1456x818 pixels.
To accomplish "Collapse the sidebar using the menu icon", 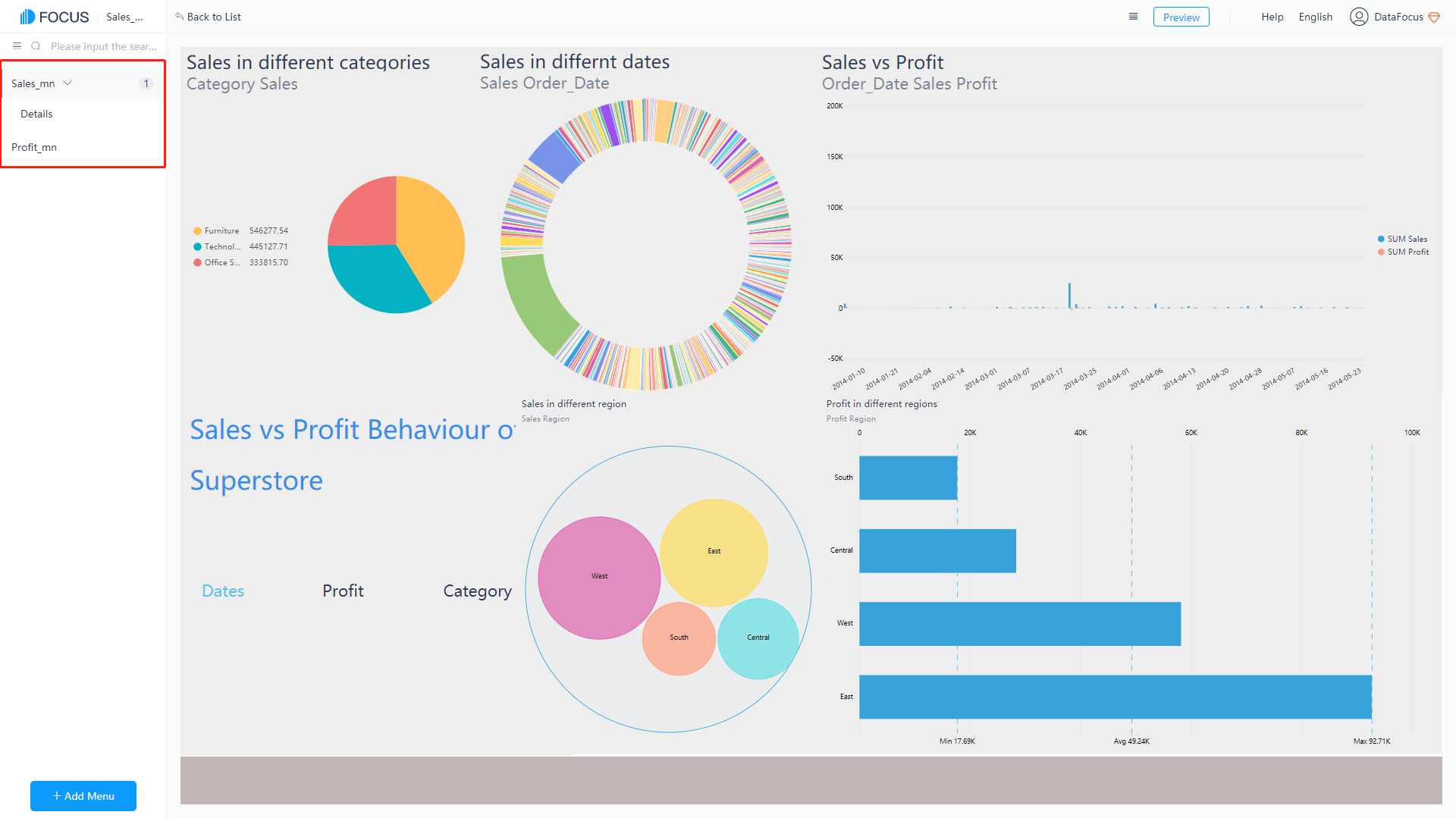I will (17, 46).
